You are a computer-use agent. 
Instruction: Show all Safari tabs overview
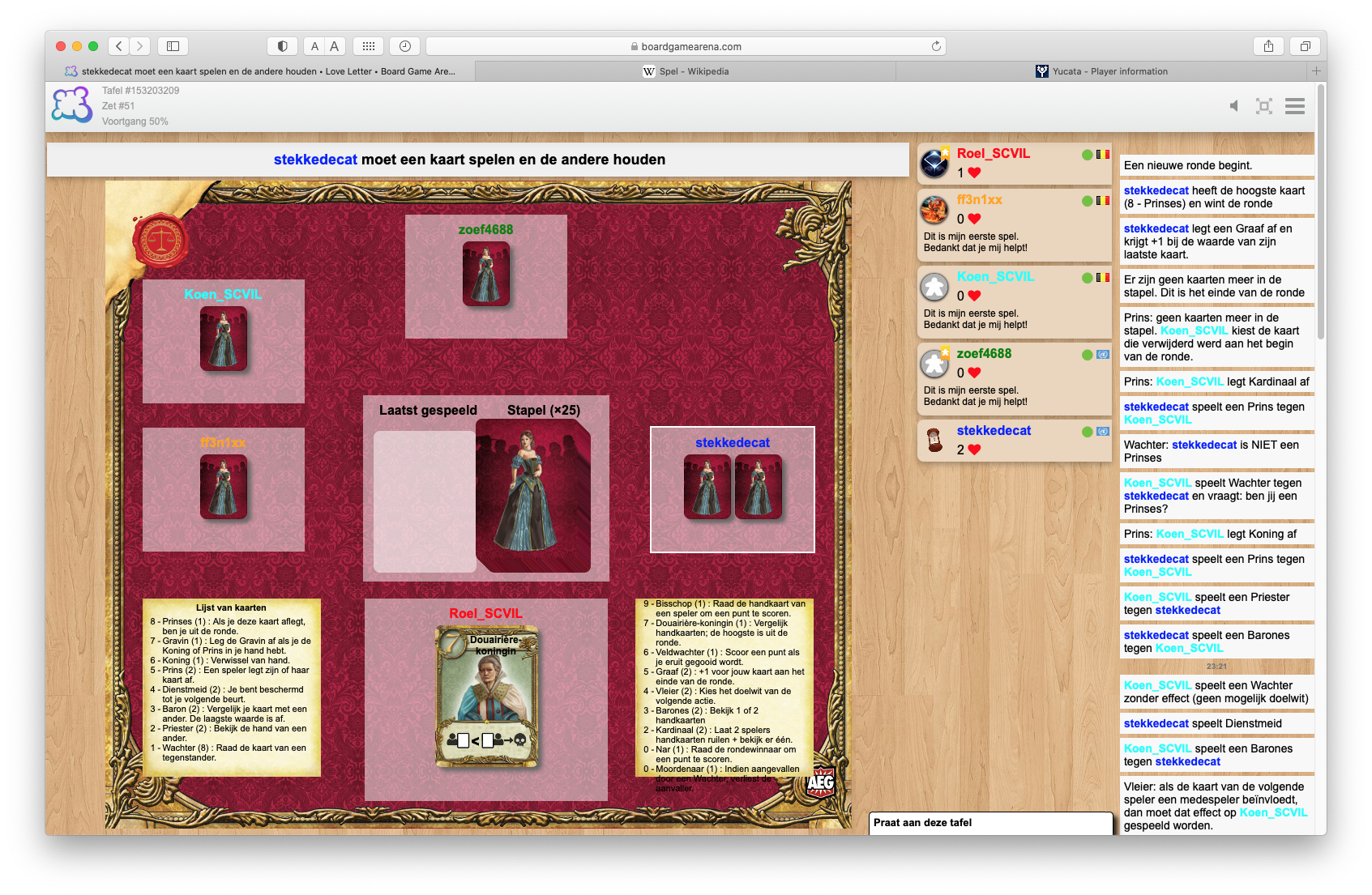point(1305,46)
